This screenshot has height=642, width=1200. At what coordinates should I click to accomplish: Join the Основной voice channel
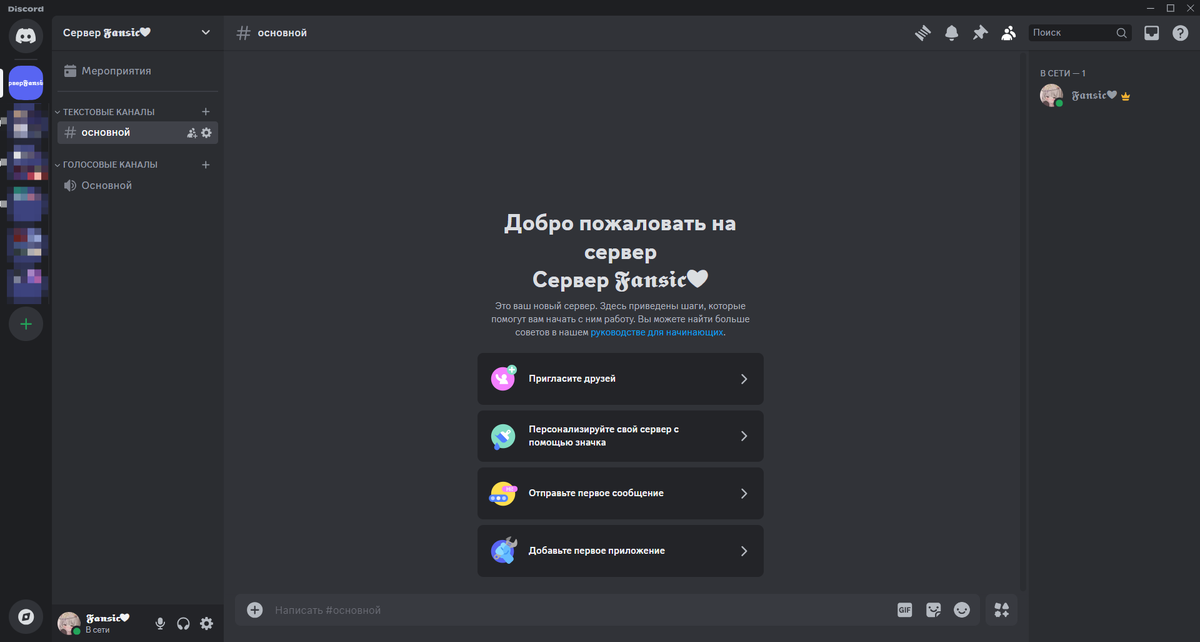pyautogui.click(x=137, y=185)
